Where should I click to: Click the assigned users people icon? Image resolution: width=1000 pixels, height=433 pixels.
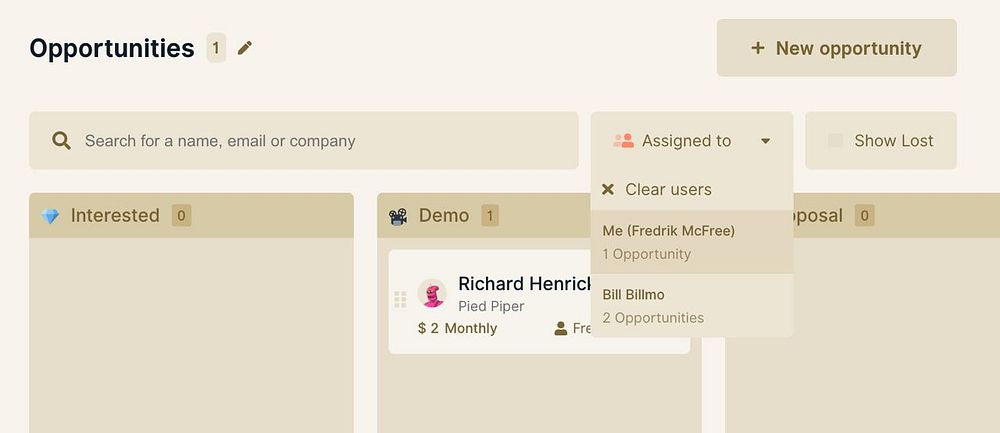click(624, 141)
